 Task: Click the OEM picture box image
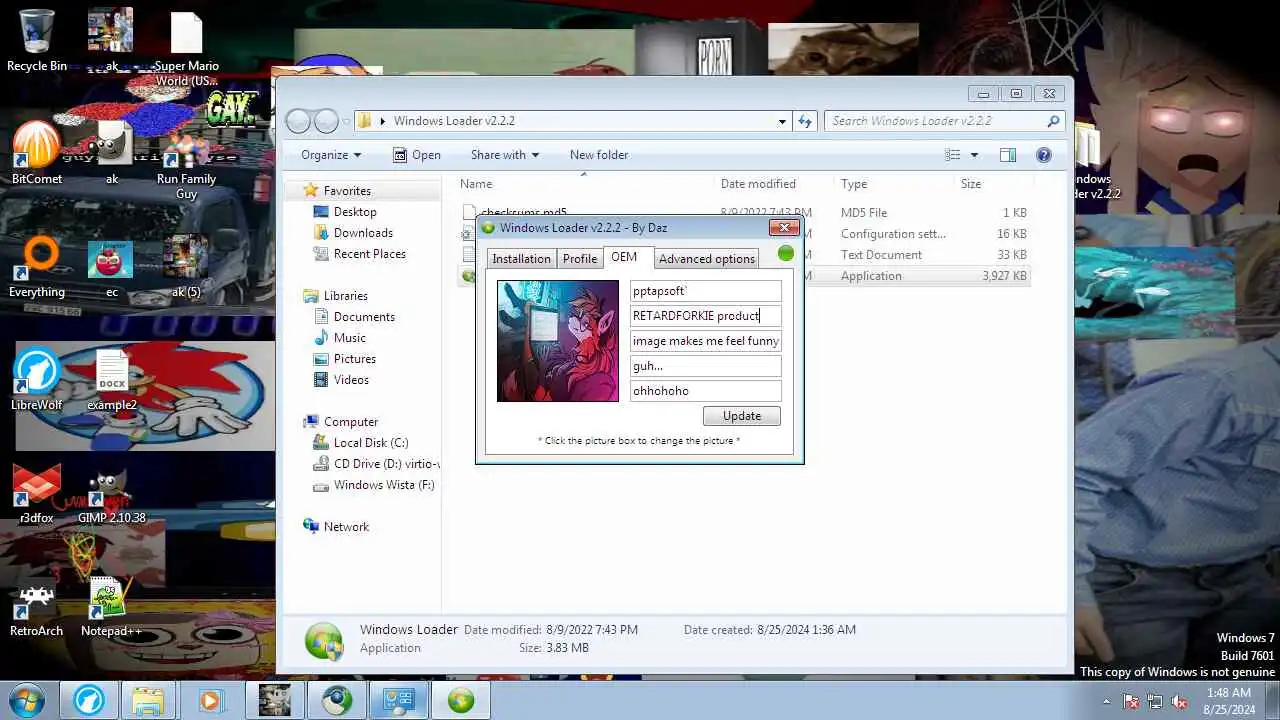point(558,341)
